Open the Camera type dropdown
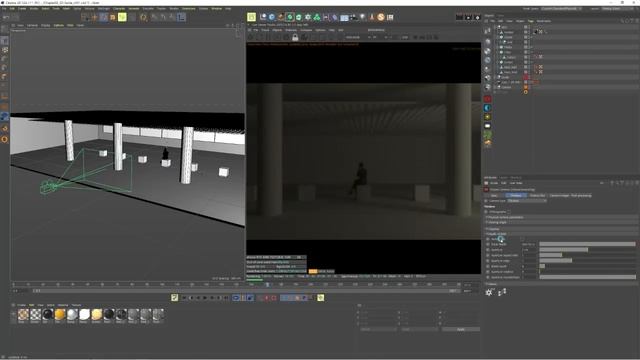 pyautogui.click(x=527, y=201)
